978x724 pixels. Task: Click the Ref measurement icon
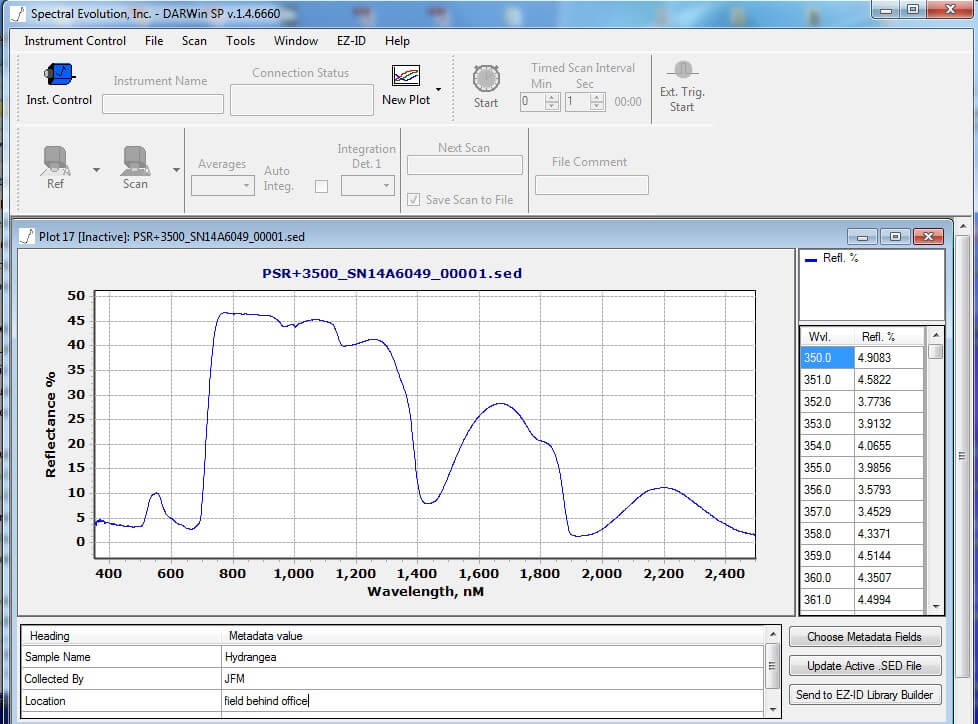(x=56, y=160)
